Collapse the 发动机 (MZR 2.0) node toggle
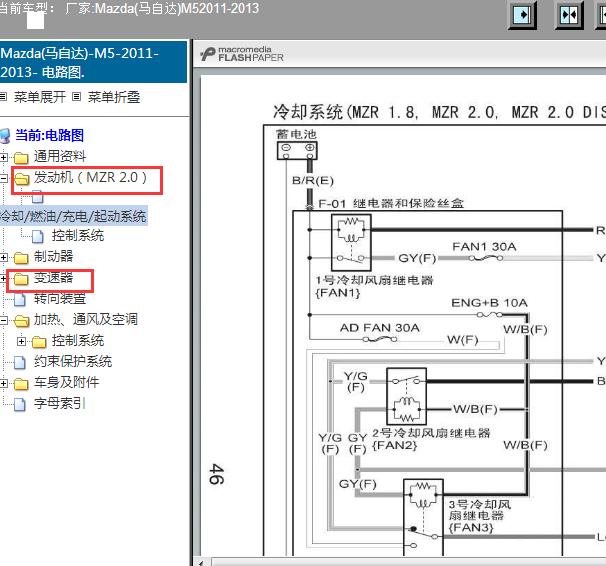The image size is (606, 566). click(3, 178)
